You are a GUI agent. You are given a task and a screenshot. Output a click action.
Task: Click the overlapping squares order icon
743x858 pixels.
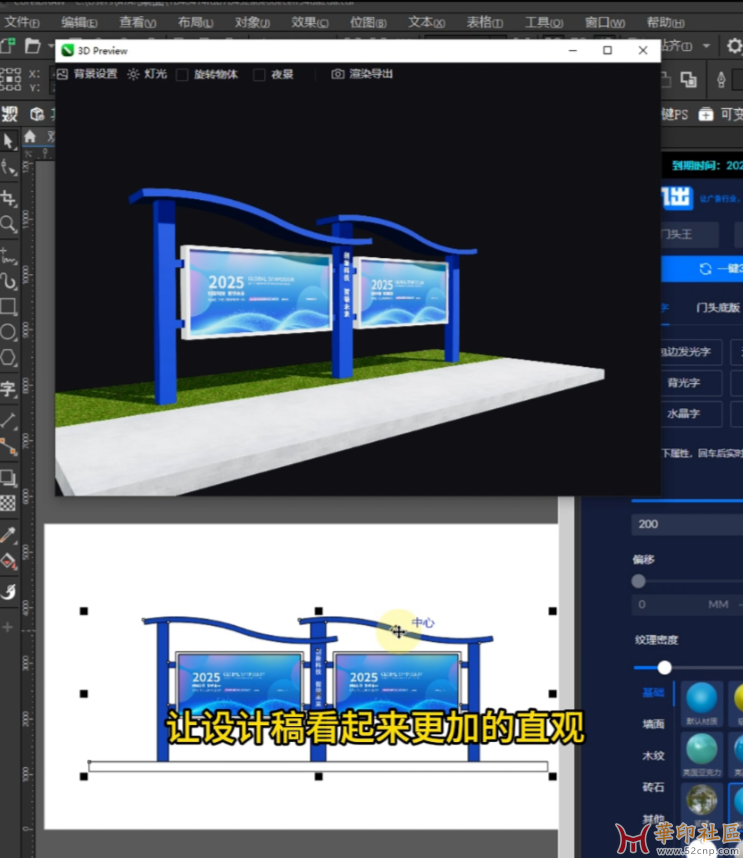[x=688, y=80]
